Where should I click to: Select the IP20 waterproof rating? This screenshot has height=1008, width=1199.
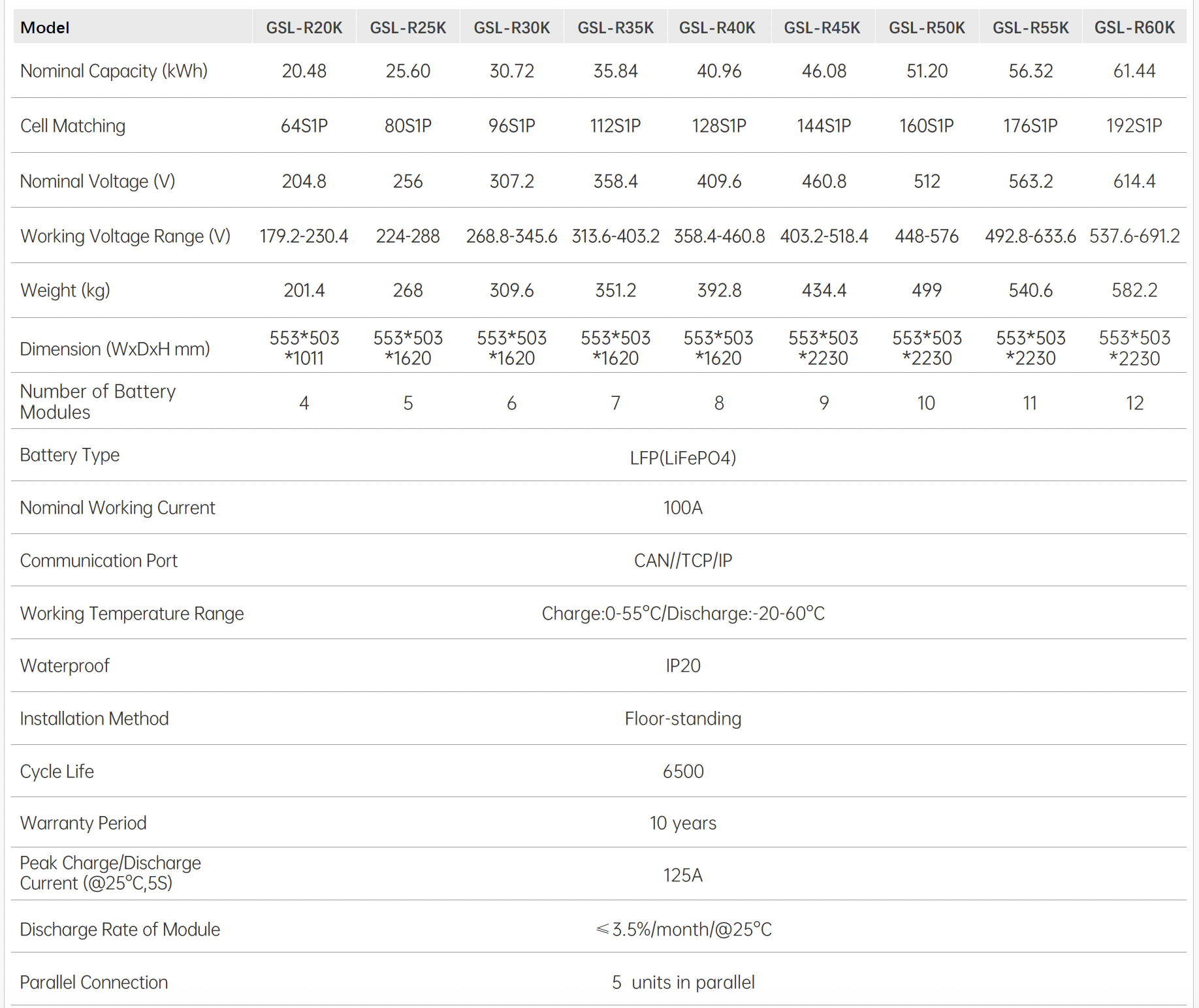pyautogui.click(x=682, y=666)
